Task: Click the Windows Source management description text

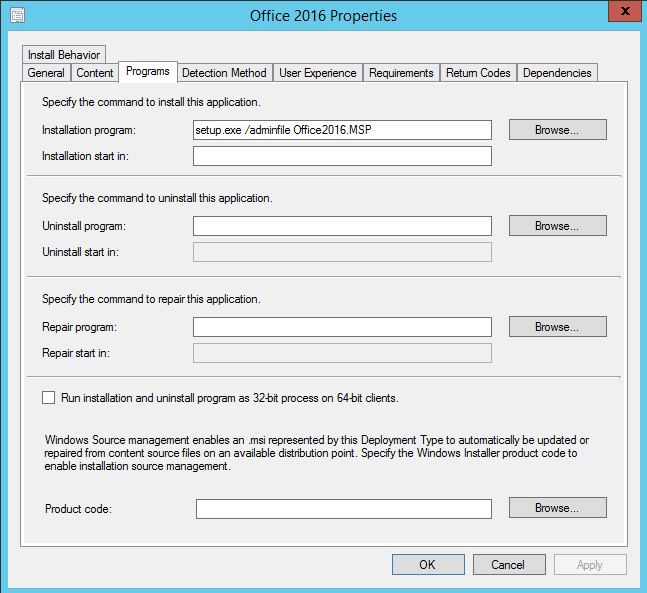Action: coord(316,453)
